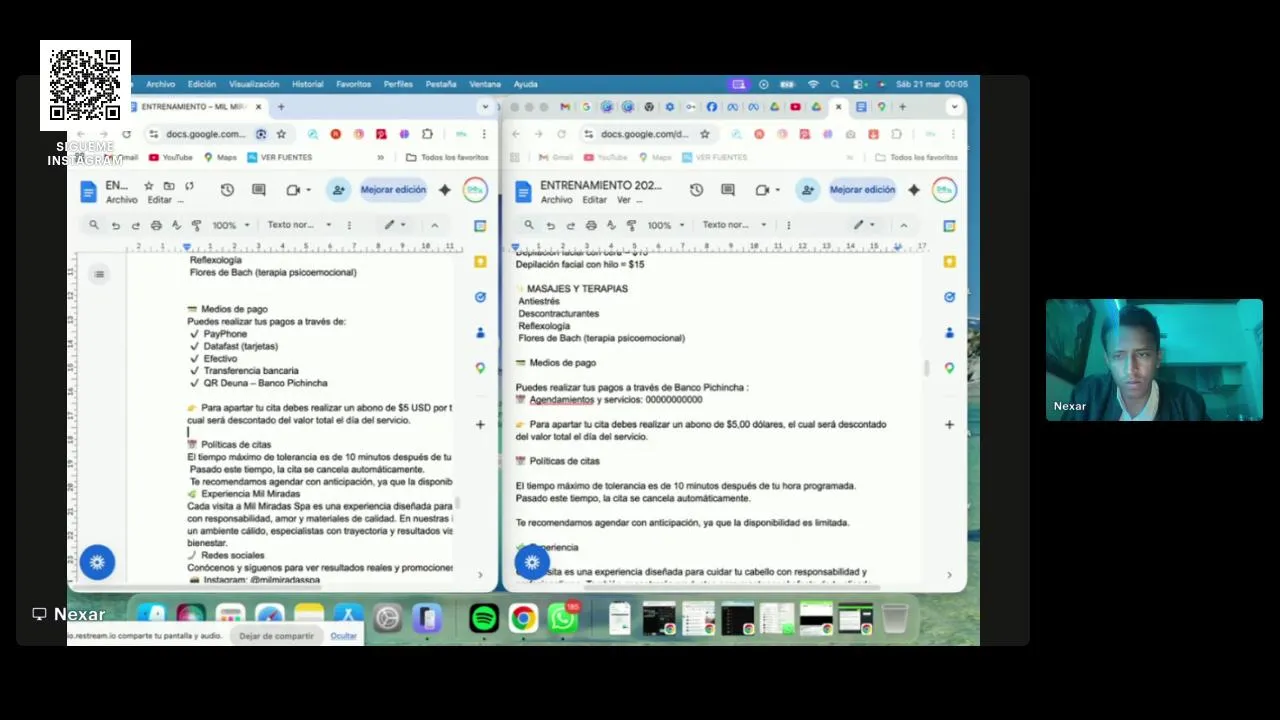Share the right document via person-plus icon

click(807, 190)
